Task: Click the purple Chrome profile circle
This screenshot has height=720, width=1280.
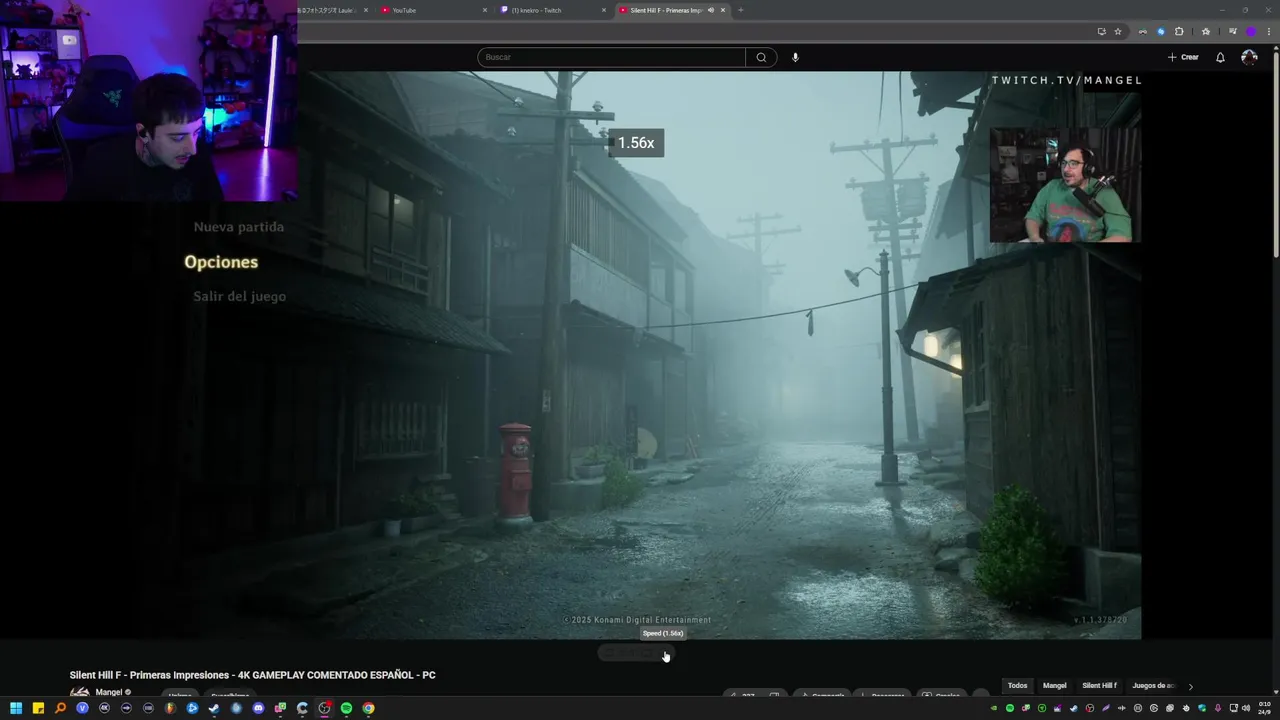Action: pyautogui.click(x=1251, y=31)
